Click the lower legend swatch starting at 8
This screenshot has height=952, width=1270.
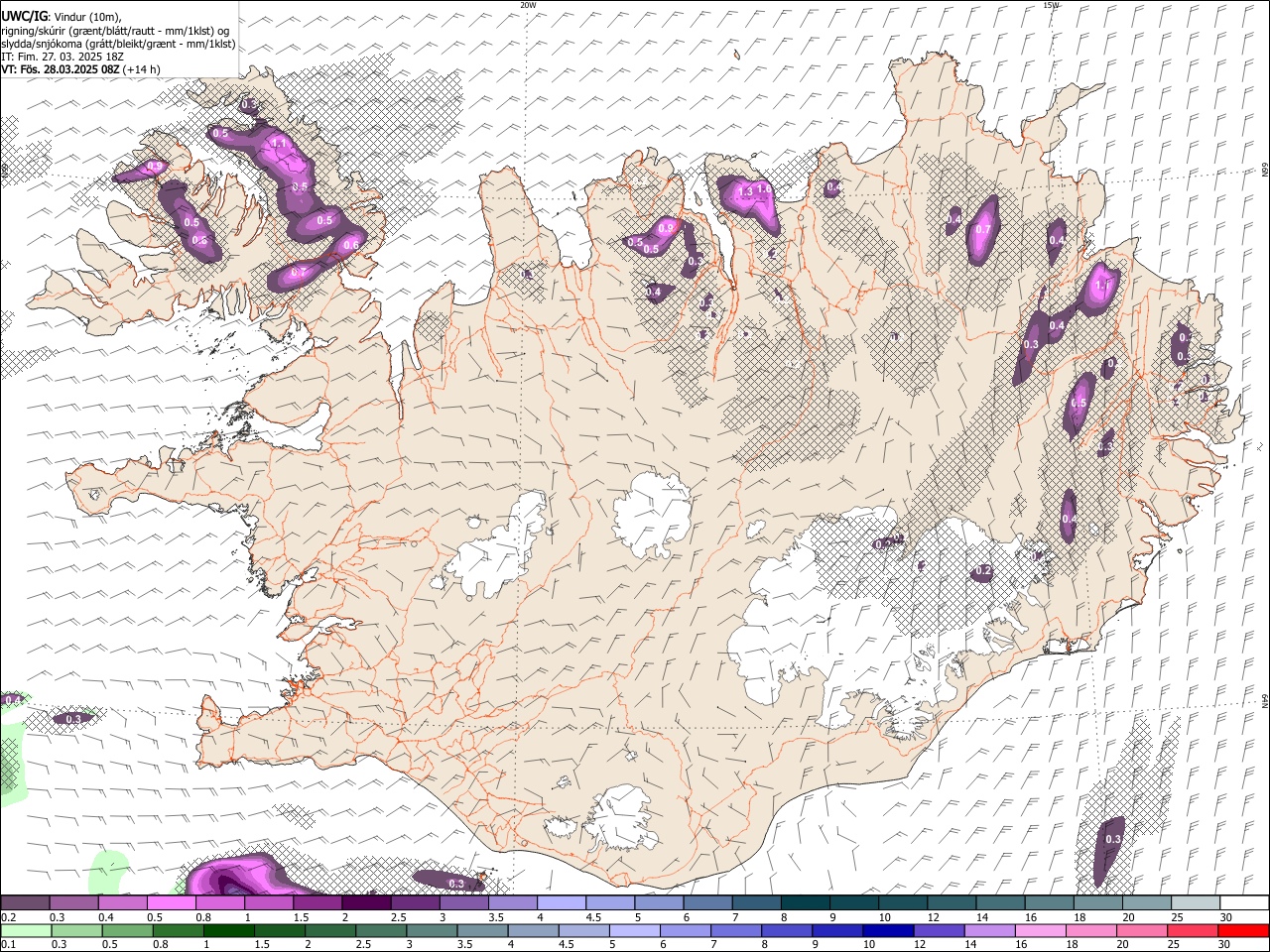(x=787, y=931)
